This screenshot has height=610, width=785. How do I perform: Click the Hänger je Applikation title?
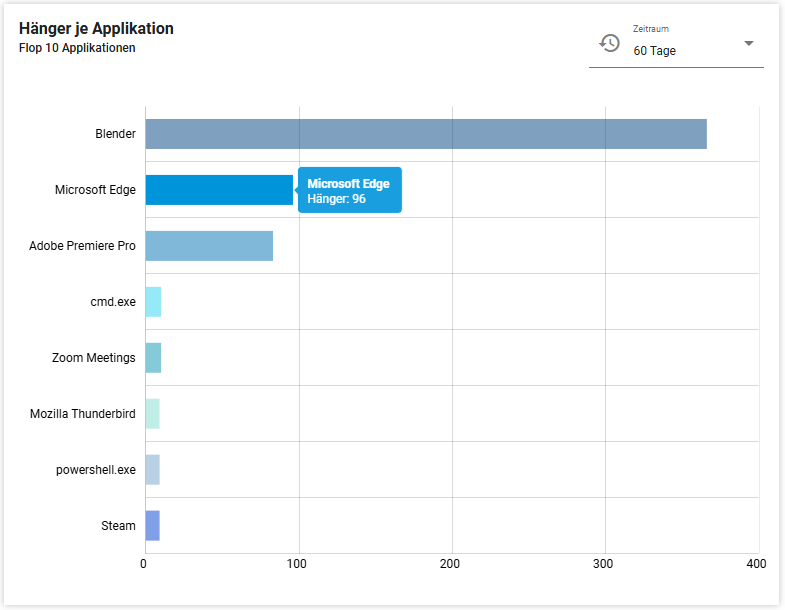(x=96, y=29)
